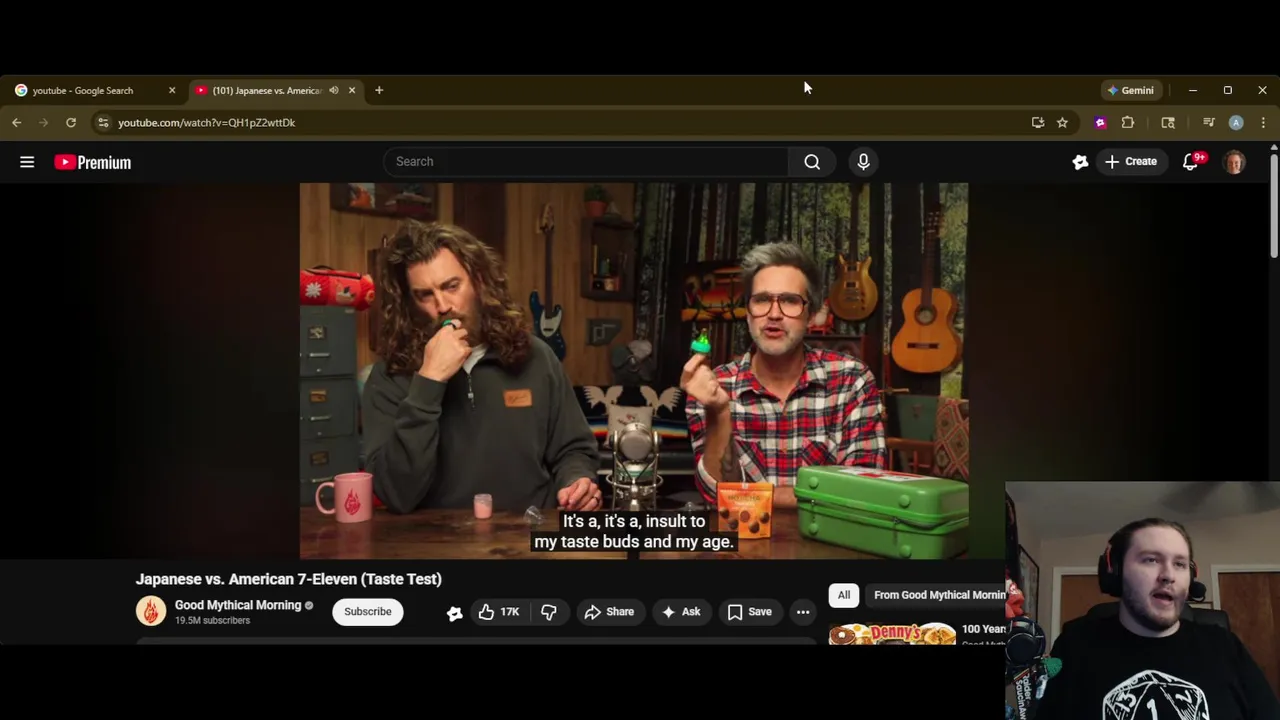Close the youtube Google Search tab
Screen dimensions: 1280x720
[172, 90]
